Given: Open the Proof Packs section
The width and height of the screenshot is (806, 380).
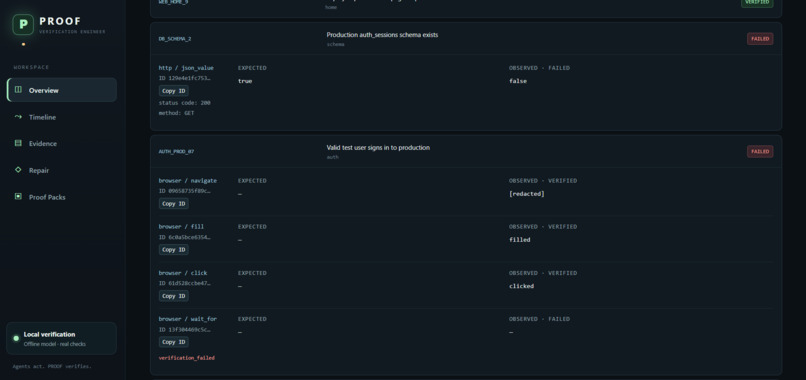Looking at the screenshot, I should (62, 197).
